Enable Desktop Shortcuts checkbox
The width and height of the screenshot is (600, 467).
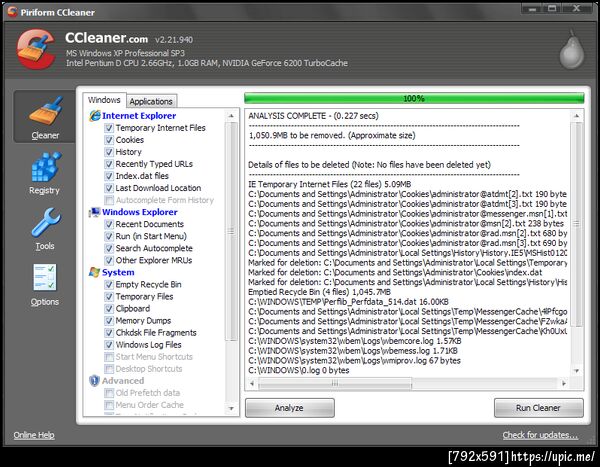[x=109, y=369]
